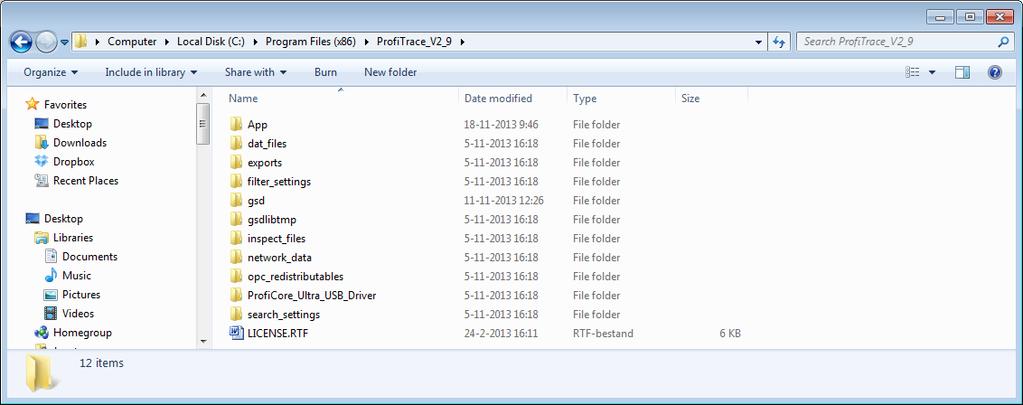Click the 24-2-2013 16:11 date cell

(x=501, y=333)
